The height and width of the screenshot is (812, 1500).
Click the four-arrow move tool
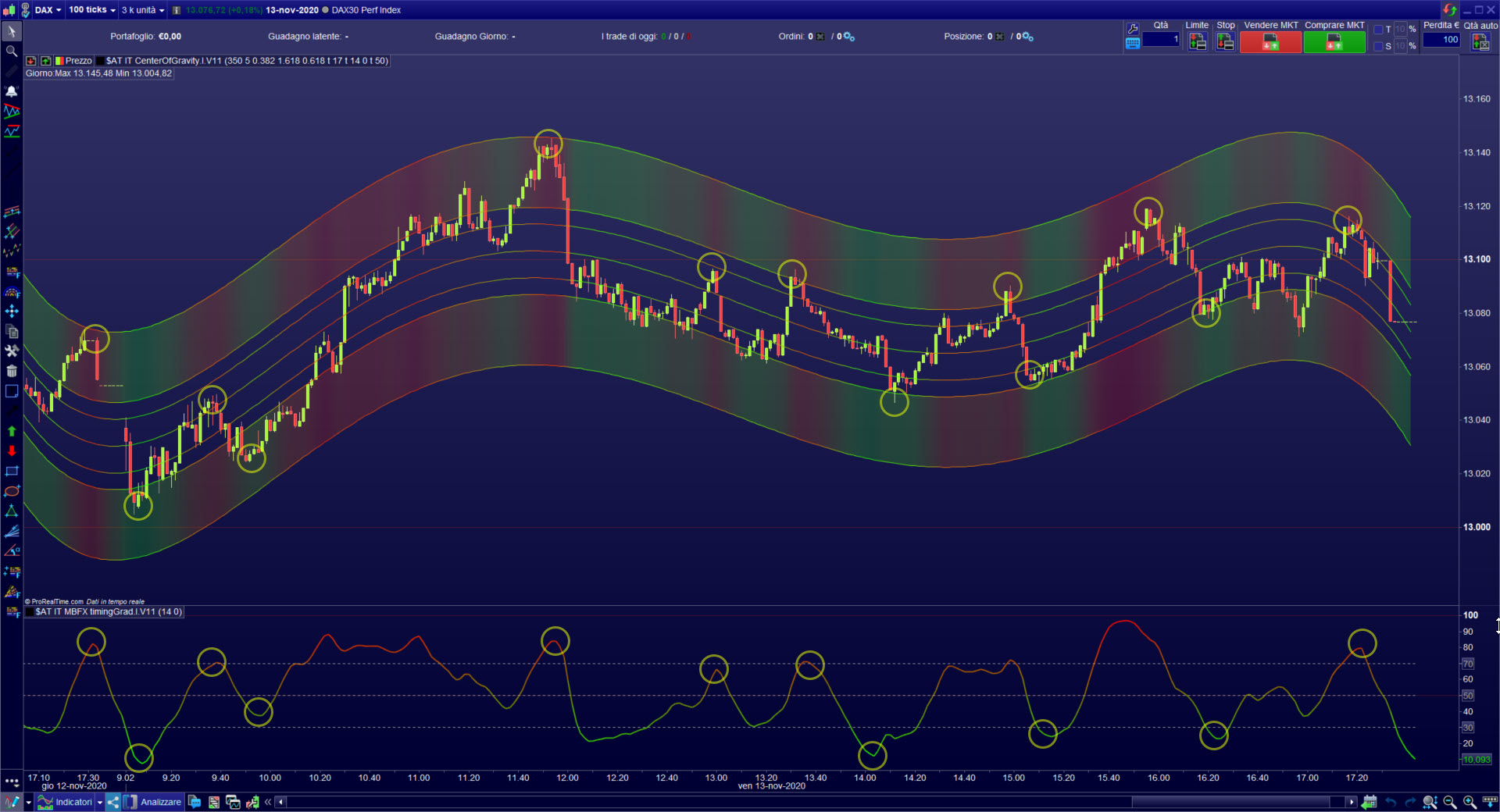pyautogui.click(x=12, y=312)
